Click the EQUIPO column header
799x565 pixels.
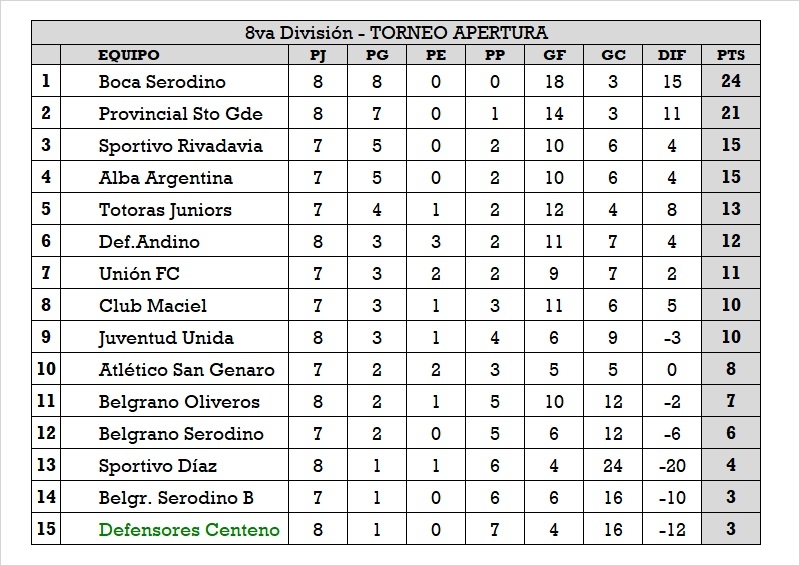click(x=128, y=56)
